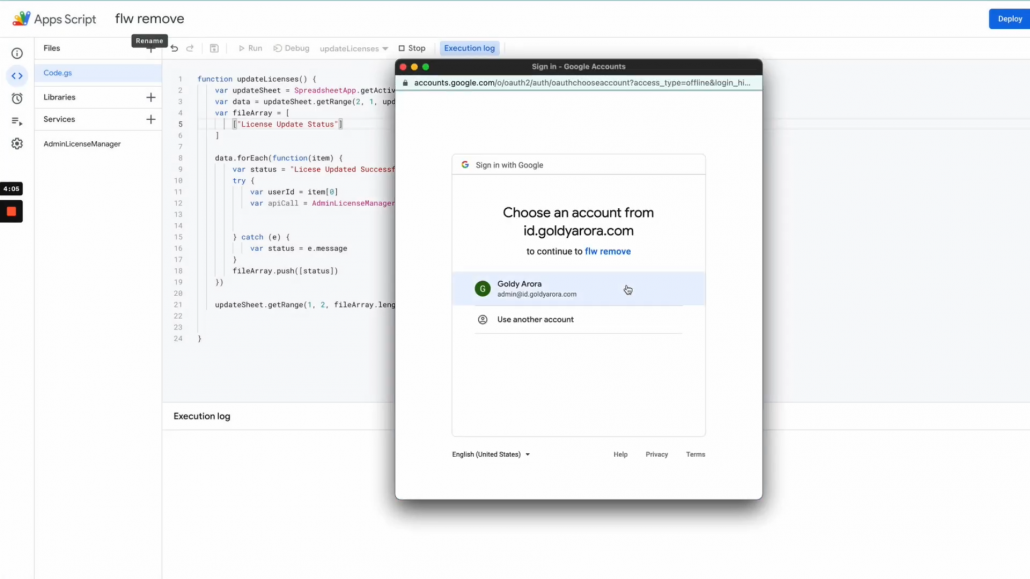Open the Overview info icon in sidebar
This screenshot has width=1030, height=579.
point(17,53)
